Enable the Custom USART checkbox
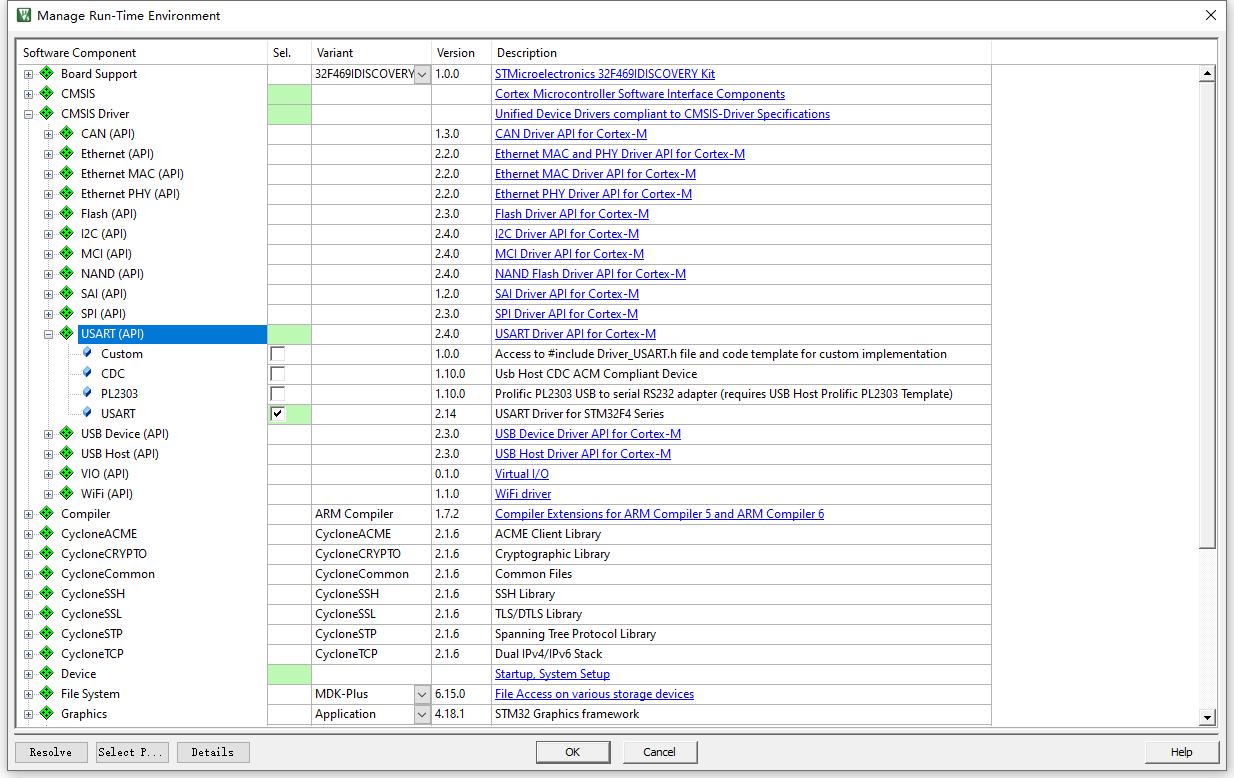 278,354
